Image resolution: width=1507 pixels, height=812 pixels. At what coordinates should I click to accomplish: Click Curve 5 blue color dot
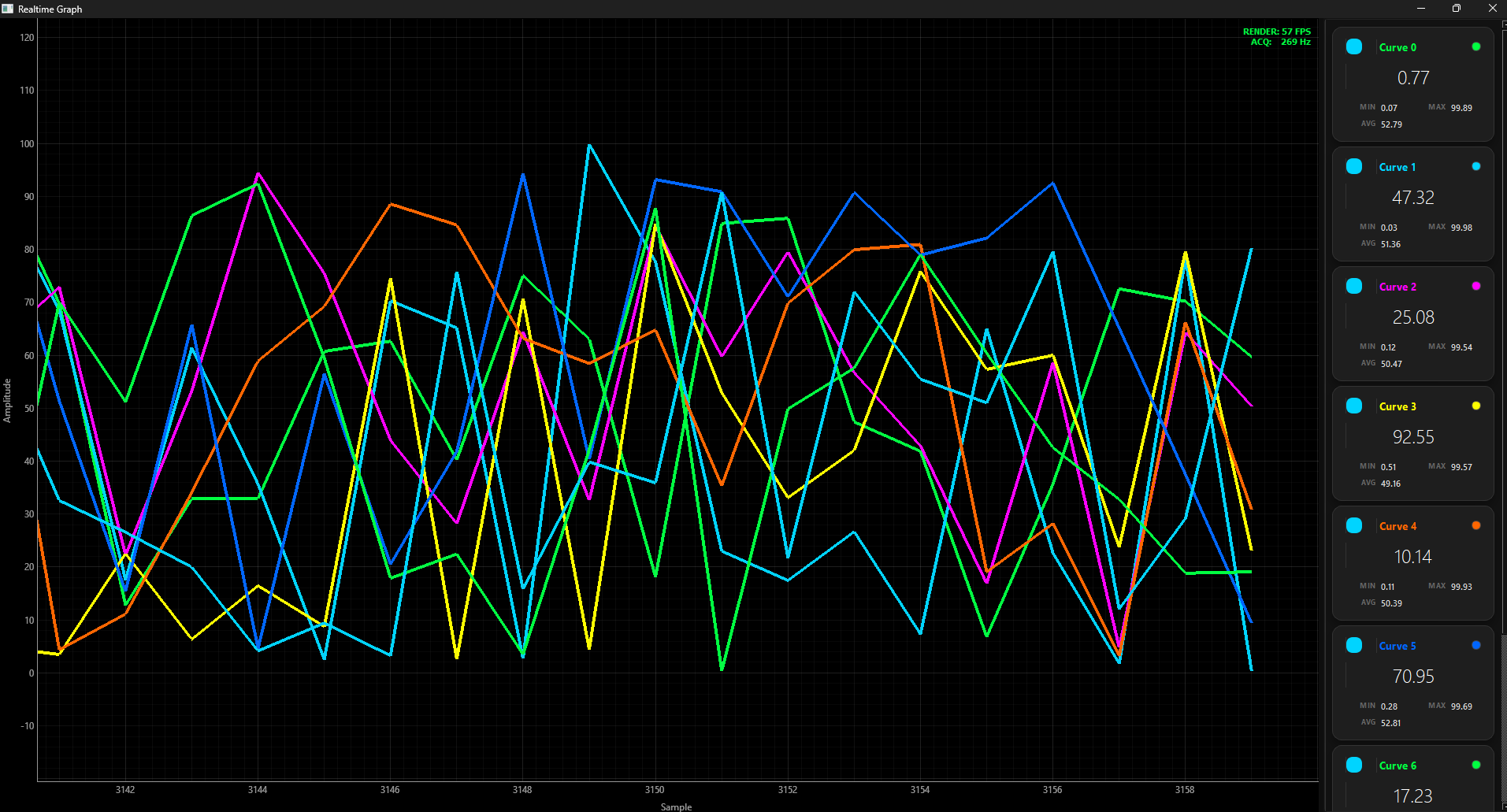pos(1476,645)
